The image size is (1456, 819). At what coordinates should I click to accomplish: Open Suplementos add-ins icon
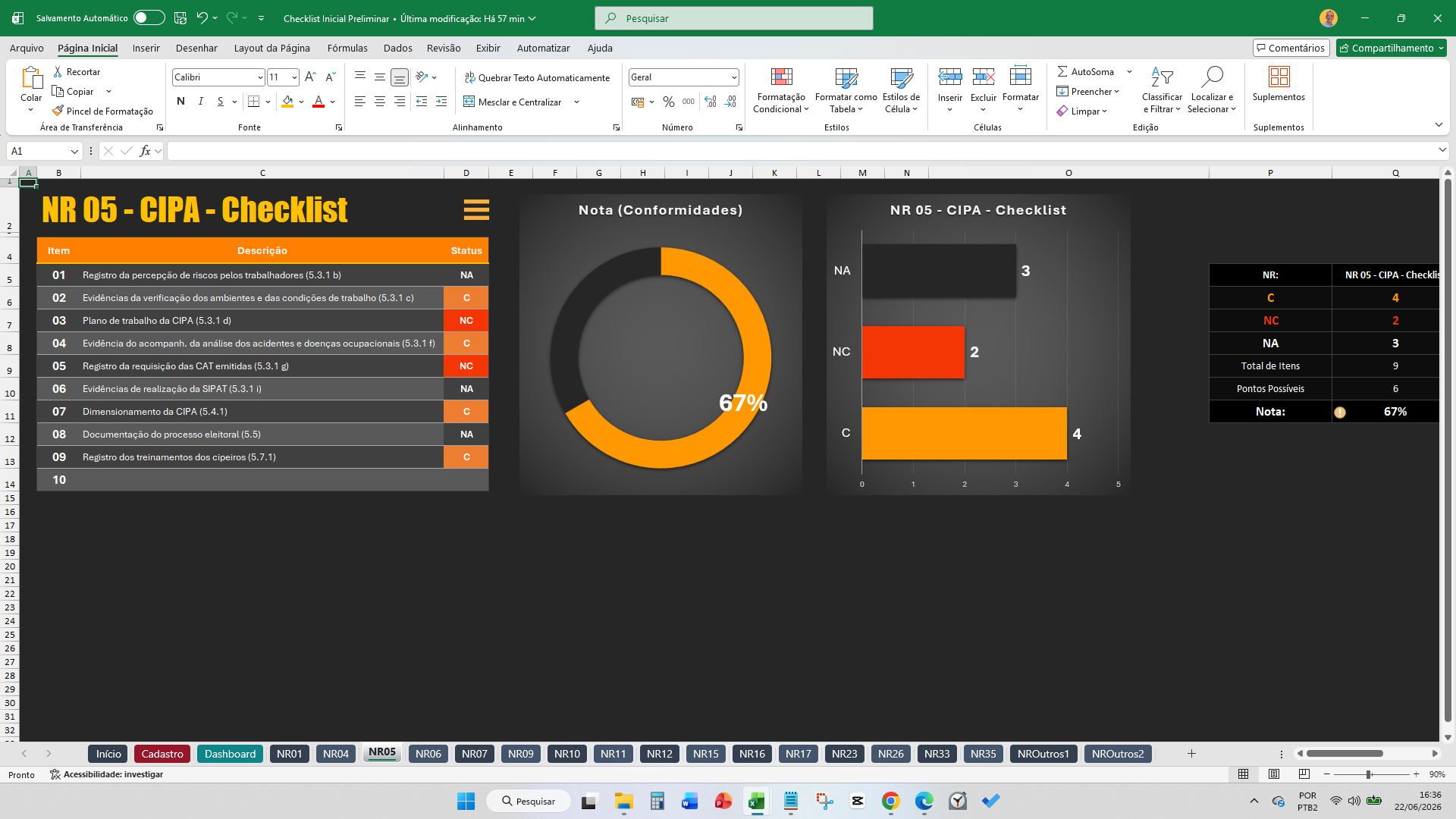tap(1279, 77)
